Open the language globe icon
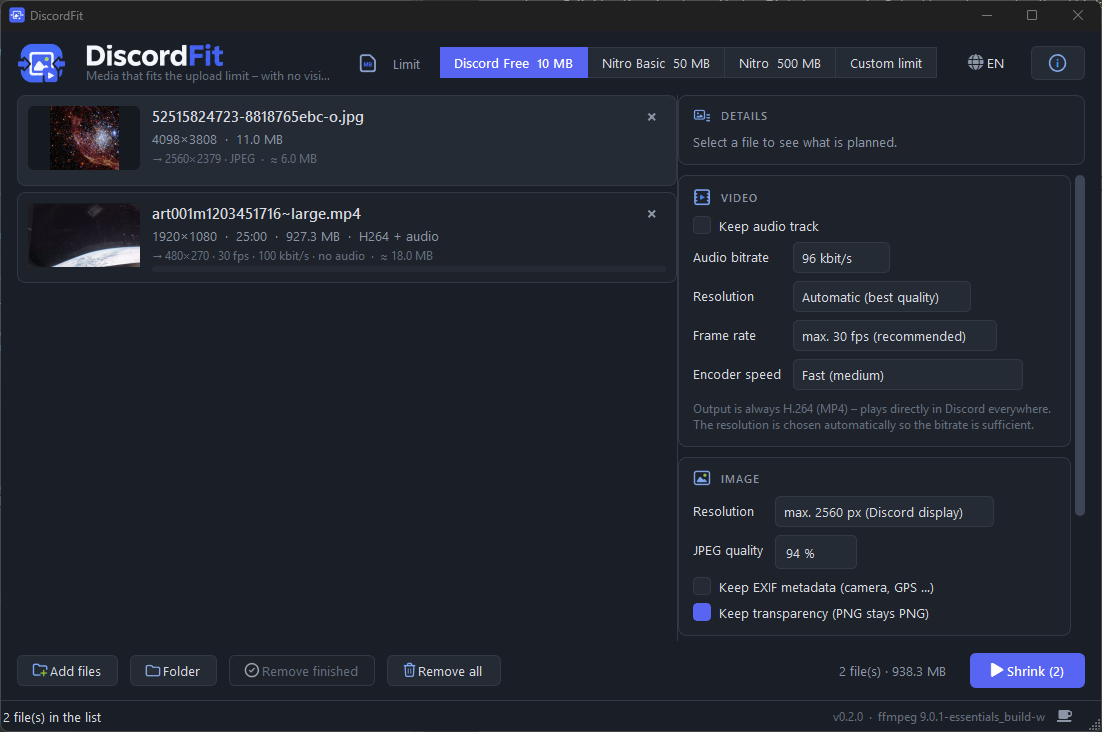1102x732 pixels. tap(975, 63)
